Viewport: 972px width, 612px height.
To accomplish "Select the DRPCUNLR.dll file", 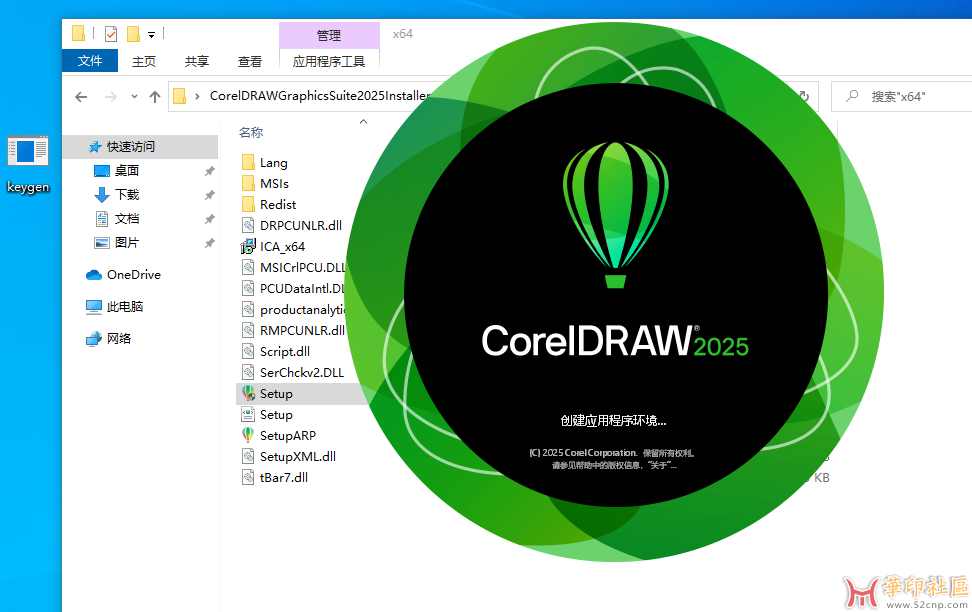I will [301, 226].
